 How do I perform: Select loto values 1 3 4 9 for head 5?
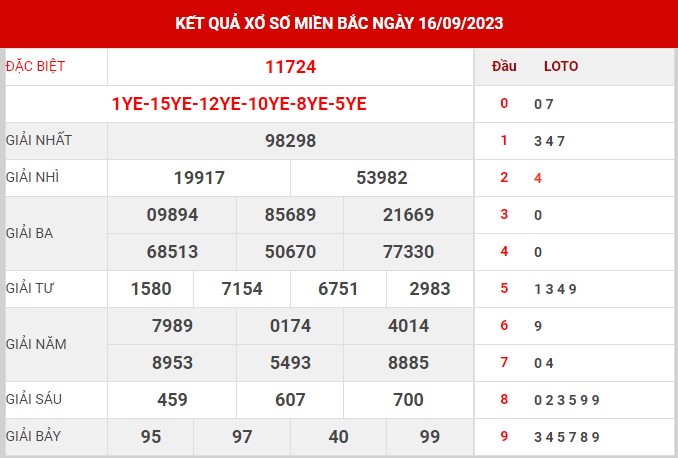coord(556,289)
